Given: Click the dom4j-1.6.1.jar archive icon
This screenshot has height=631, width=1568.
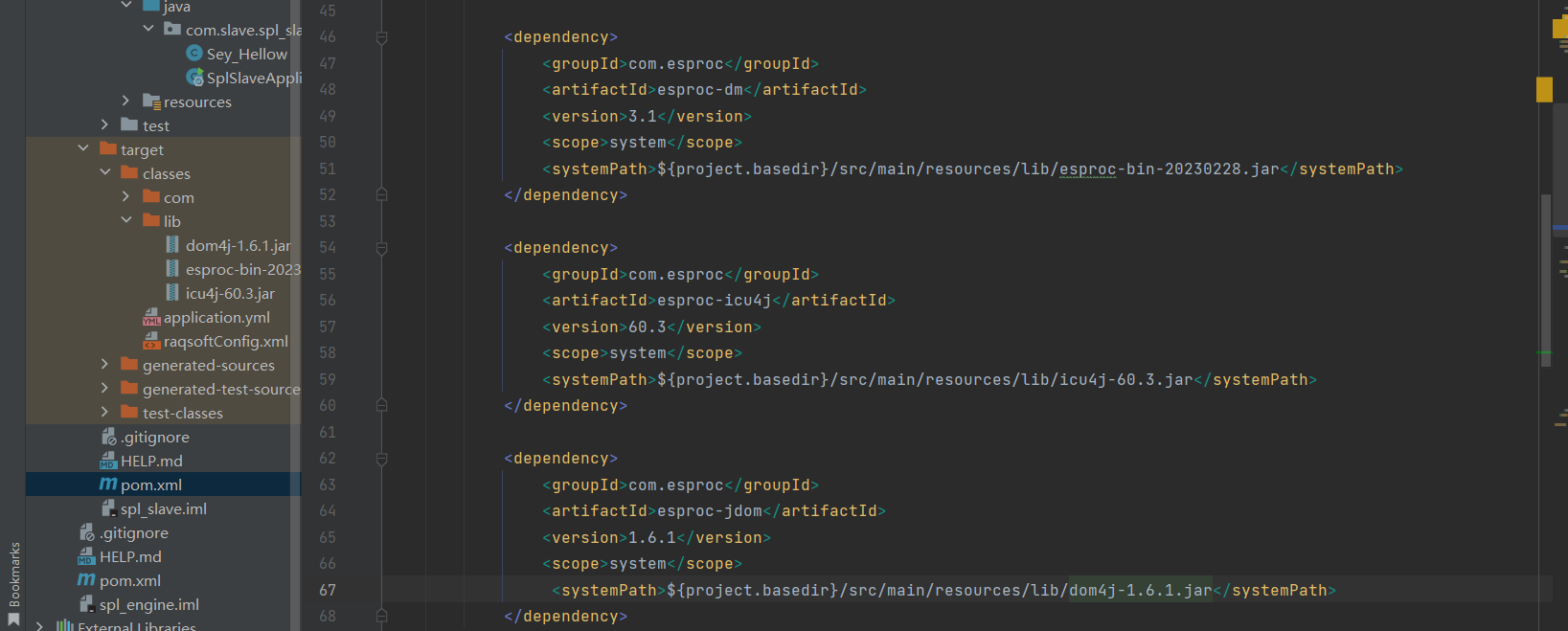Looking at the screenshot, I should click(x=172, y=245).
